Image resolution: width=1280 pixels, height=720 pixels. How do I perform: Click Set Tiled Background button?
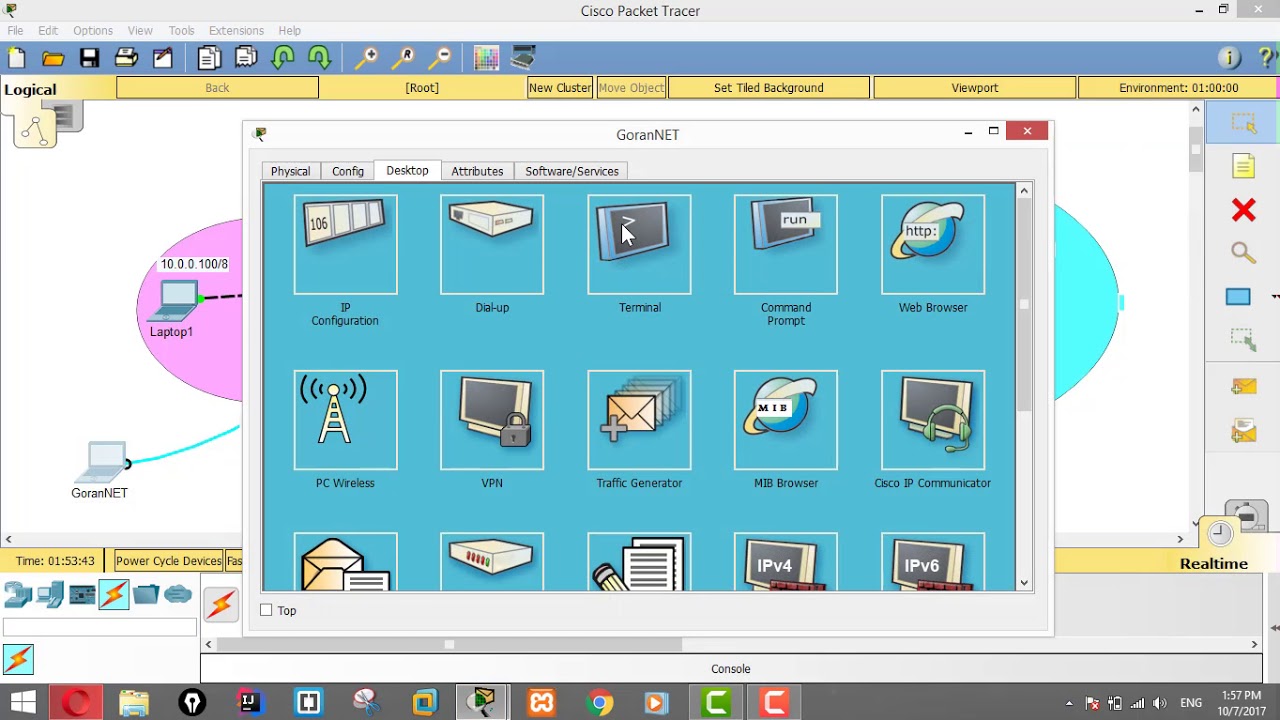(769, 88)
